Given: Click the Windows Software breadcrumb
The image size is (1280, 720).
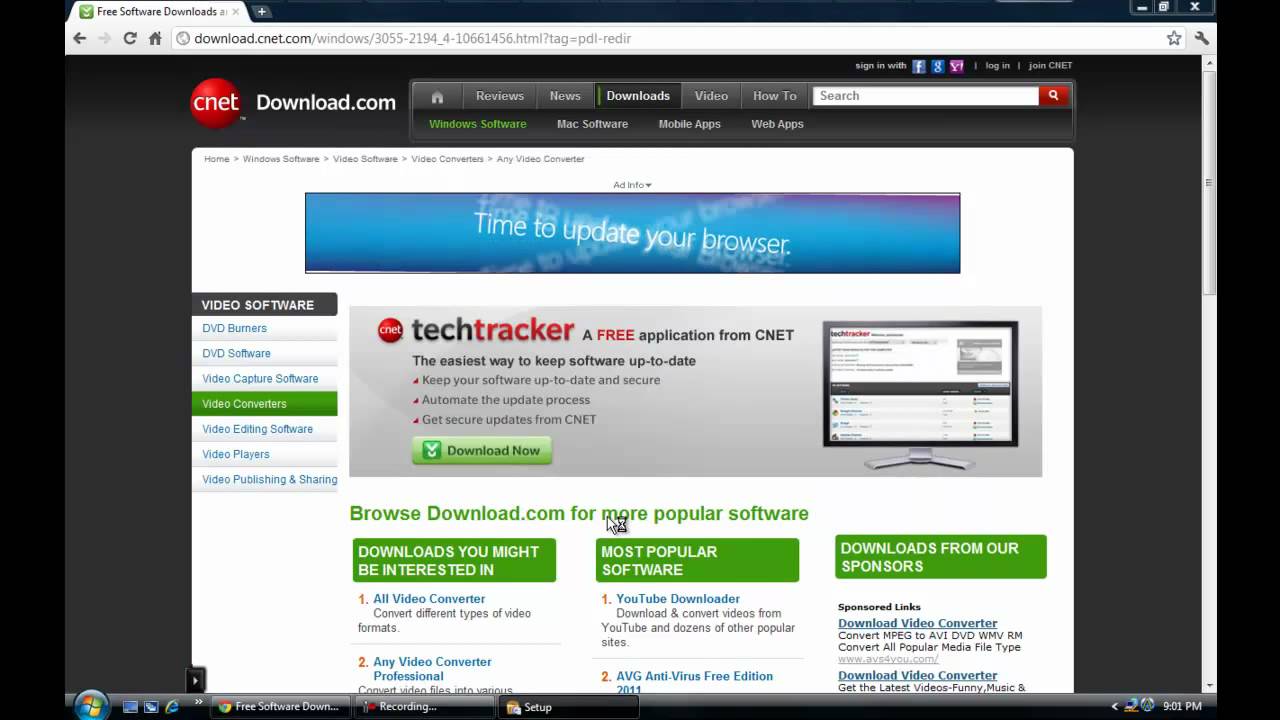Looking at the screenshot, I should [x=281, y=159].
